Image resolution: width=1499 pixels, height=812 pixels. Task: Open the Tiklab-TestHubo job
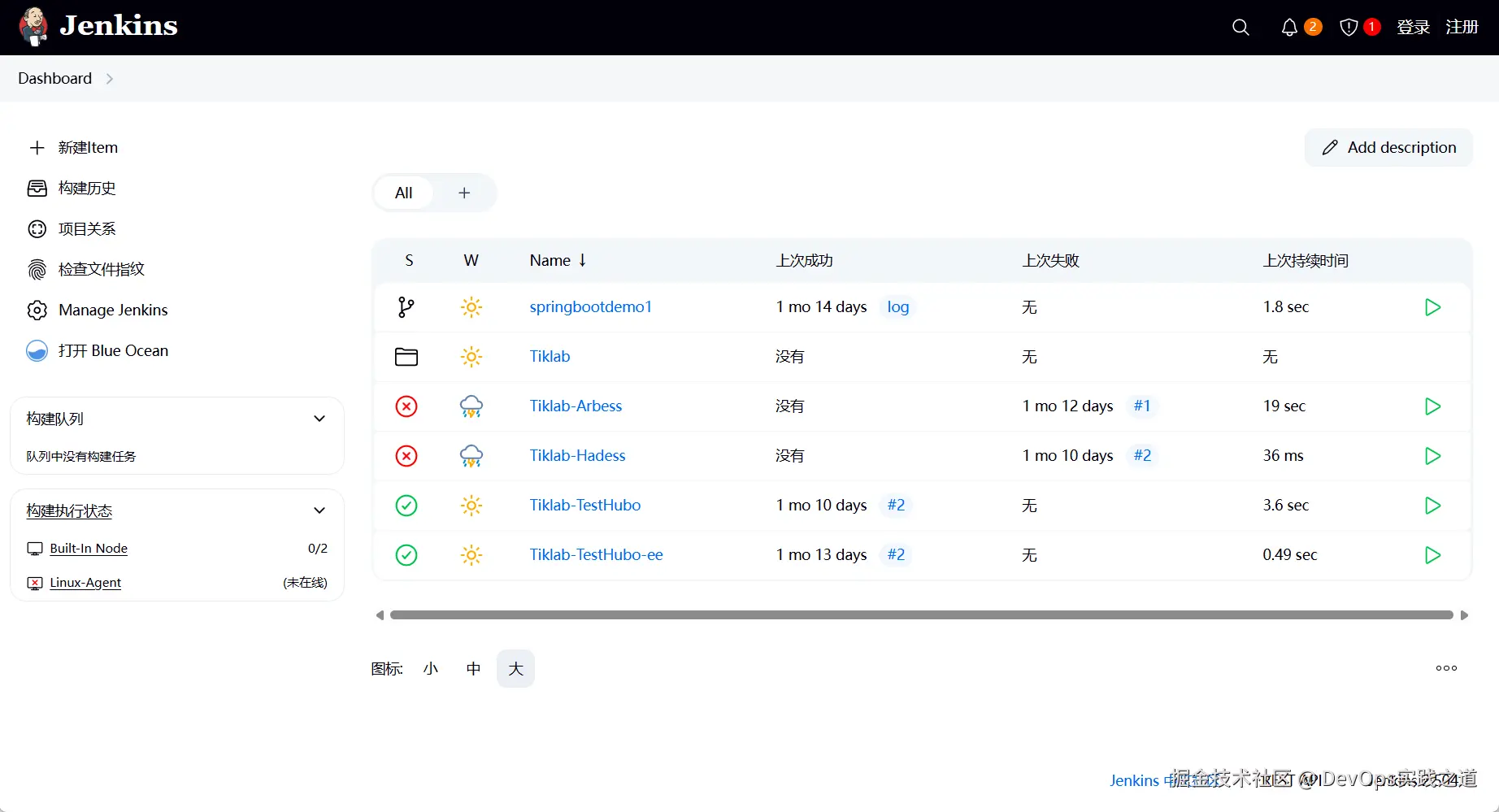[585, 506]
